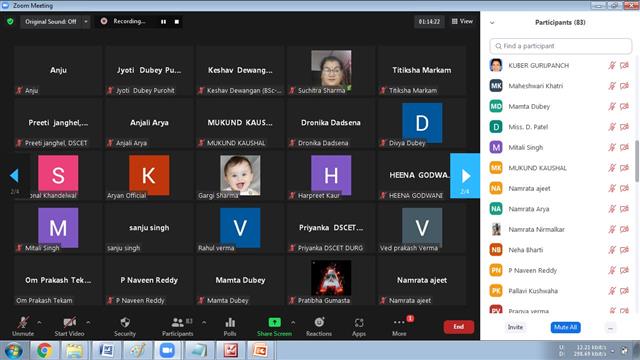Click Mitali Singh muted mic icon in list
Screen dimensions: 640x360
(x=612, y=147)
